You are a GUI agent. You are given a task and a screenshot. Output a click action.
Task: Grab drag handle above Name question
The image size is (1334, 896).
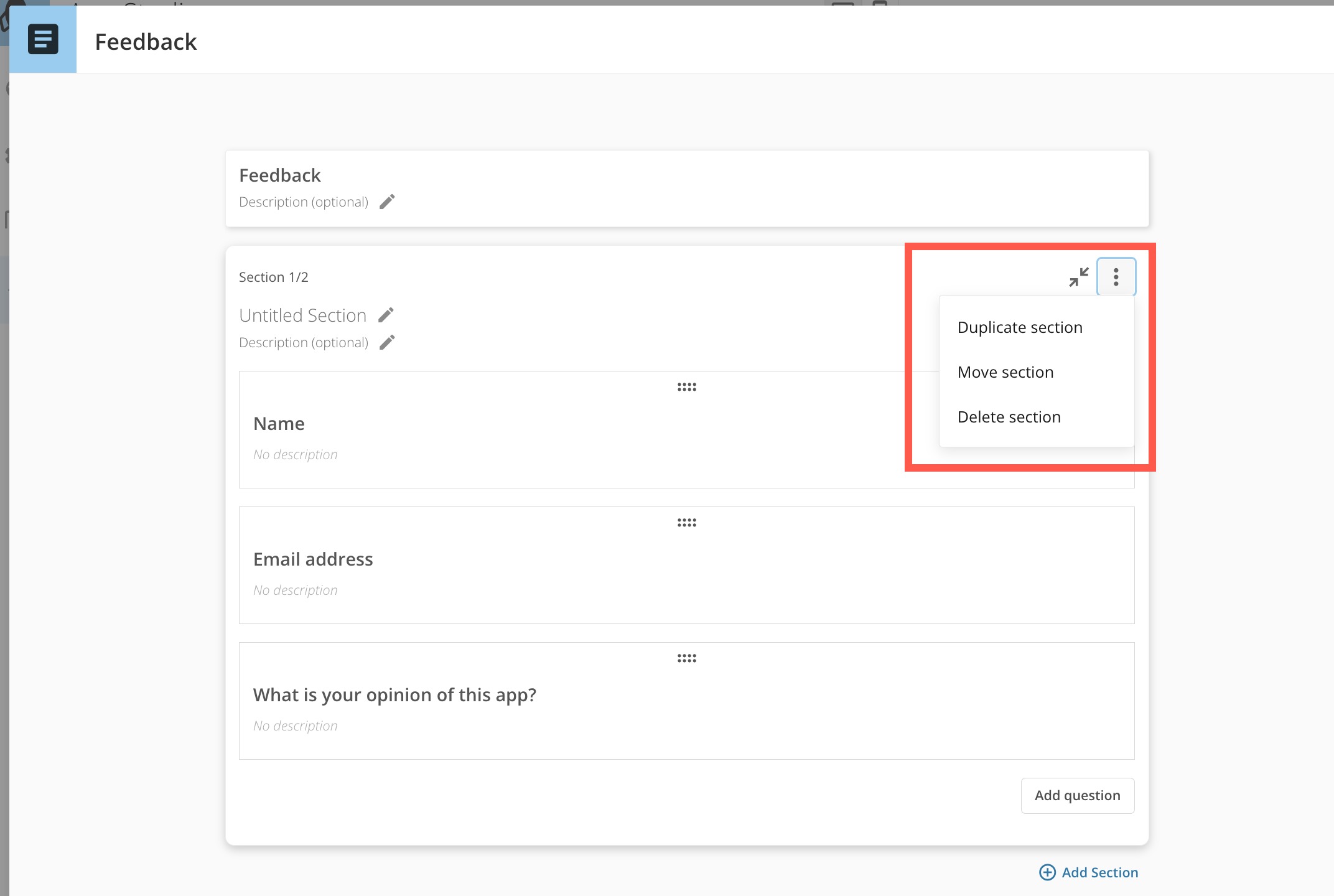click(x=686, y=387)
